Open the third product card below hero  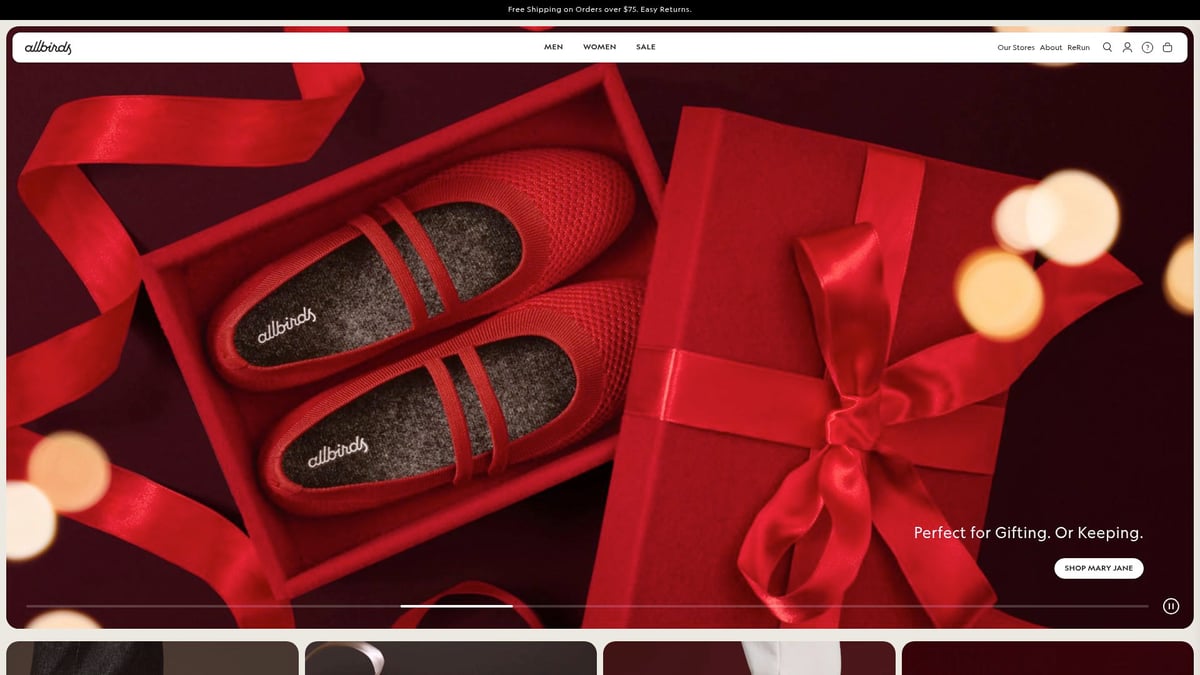[749, 658]
